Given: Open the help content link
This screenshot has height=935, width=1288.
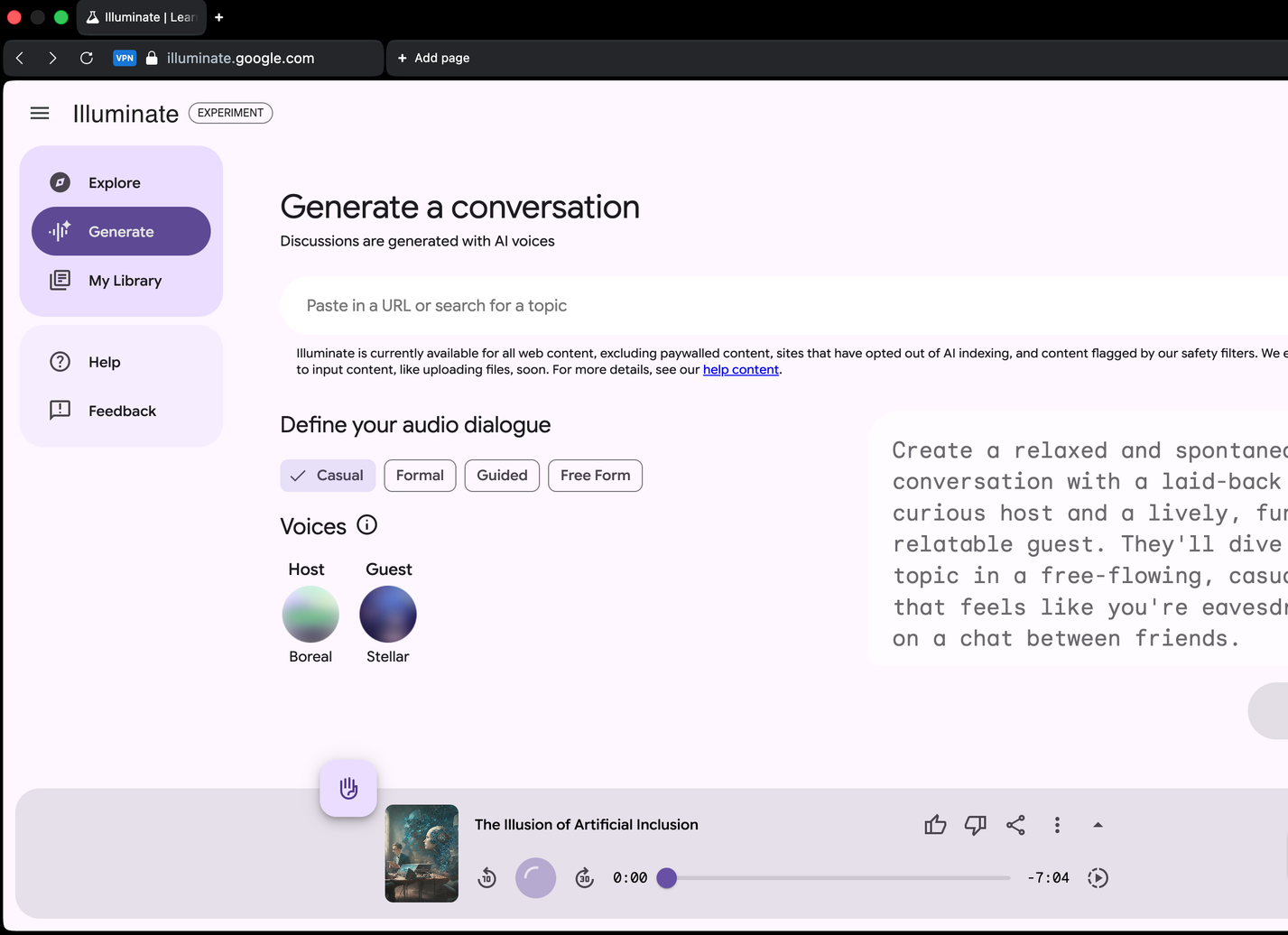Looking at the screenshot, I should point(740,370).
